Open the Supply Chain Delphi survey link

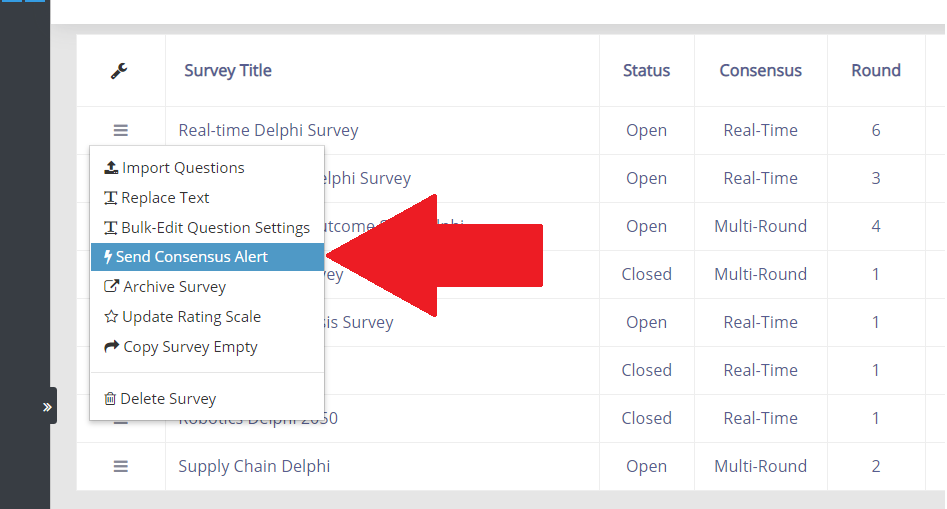tap(254, 466)
